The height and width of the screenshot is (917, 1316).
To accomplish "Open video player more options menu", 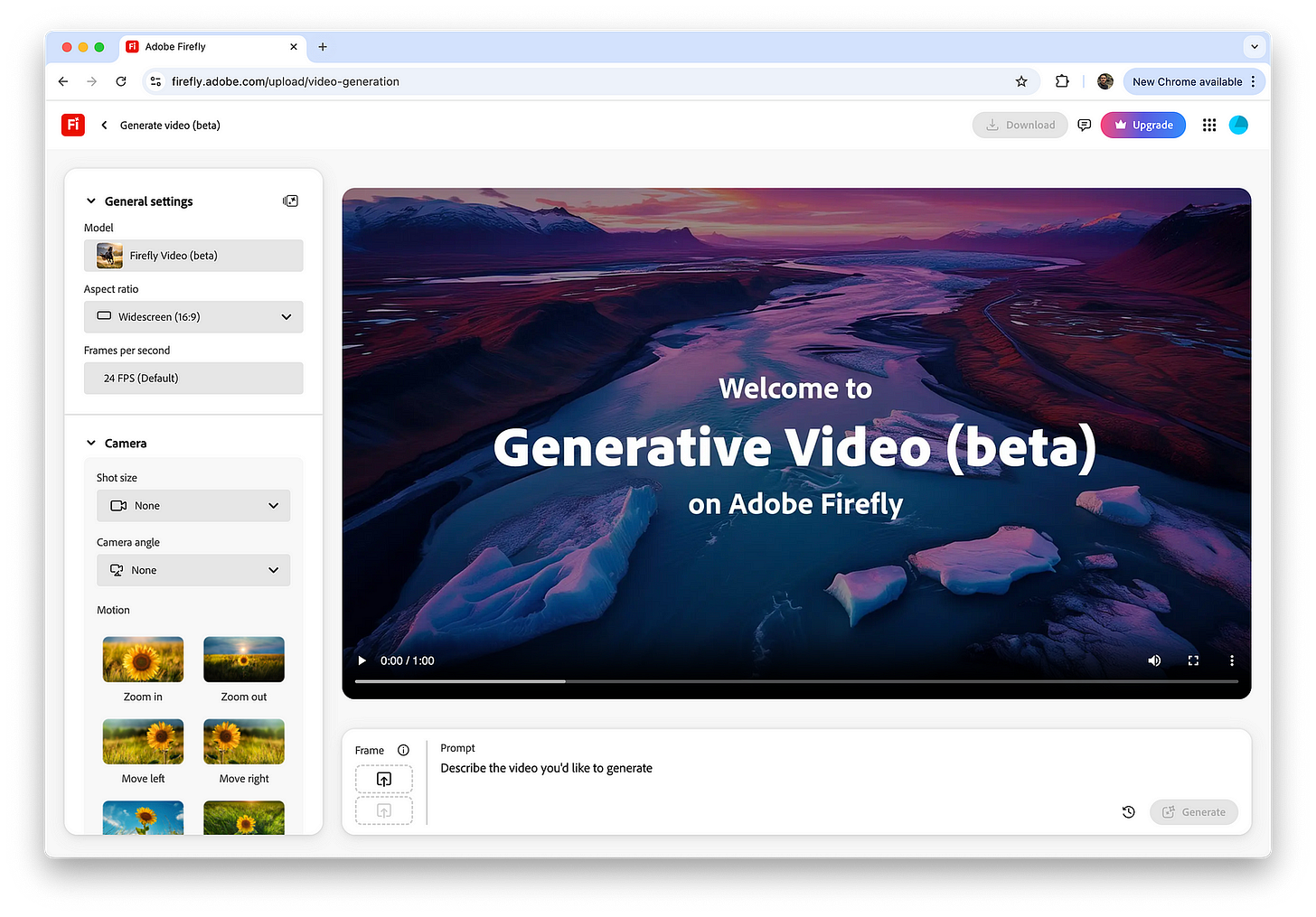I will pyautogui.click(x=1231, y=660).
